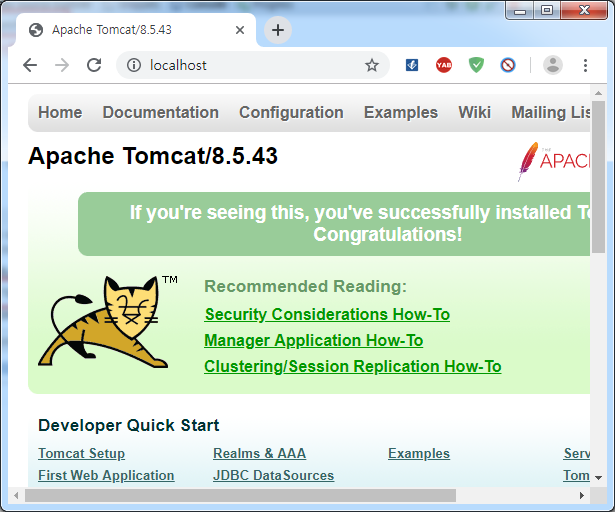Go back with the back arrow
The width and height of the screenshot is (615, 512).
tap(30, 65)
